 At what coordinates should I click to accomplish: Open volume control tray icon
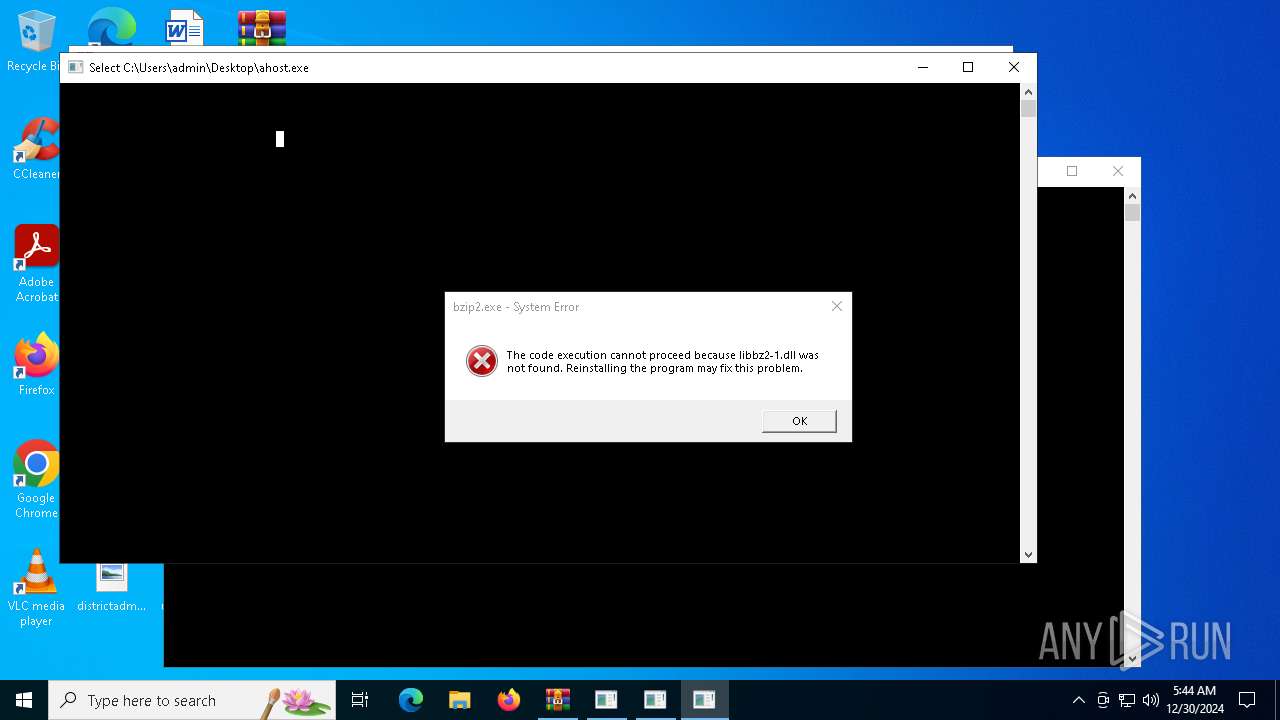click(1151, 700)
